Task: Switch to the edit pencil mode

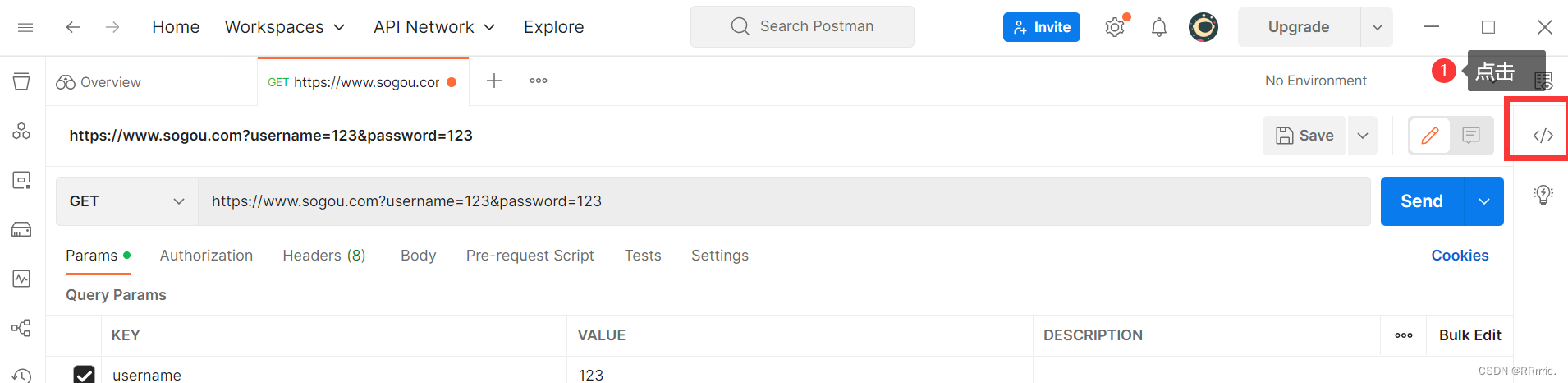Action: [x=1429, y=136]
